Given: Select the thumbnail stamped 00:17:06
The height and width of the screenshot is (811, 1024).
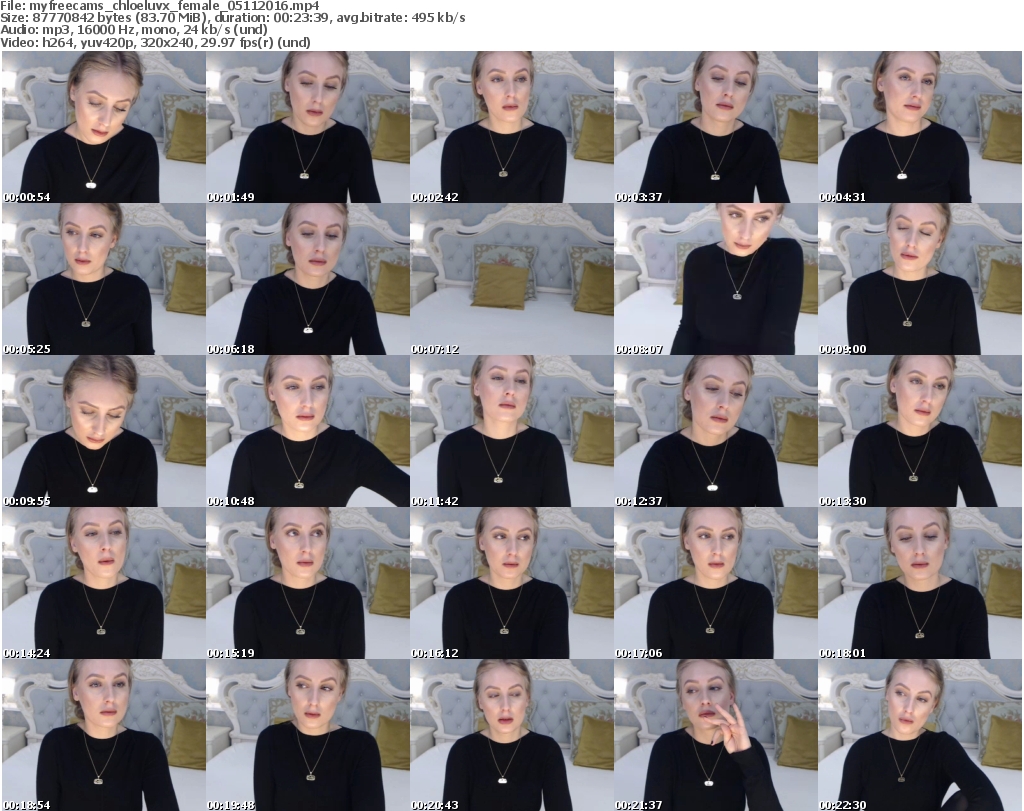Looking at the screenshot, I should click(716, 583).
